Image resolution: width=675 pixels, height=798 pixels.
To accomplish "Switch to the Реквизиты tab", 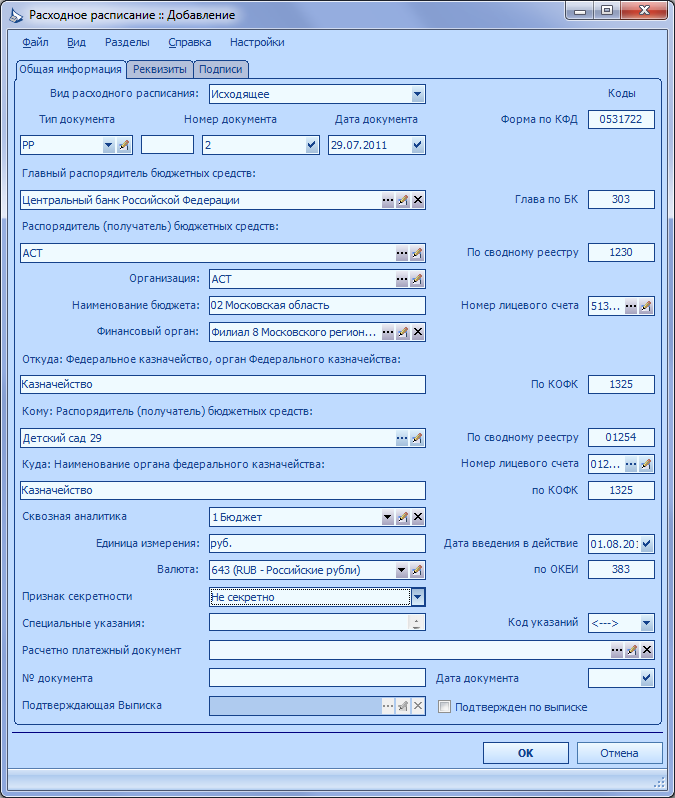I will click(160, 69).
